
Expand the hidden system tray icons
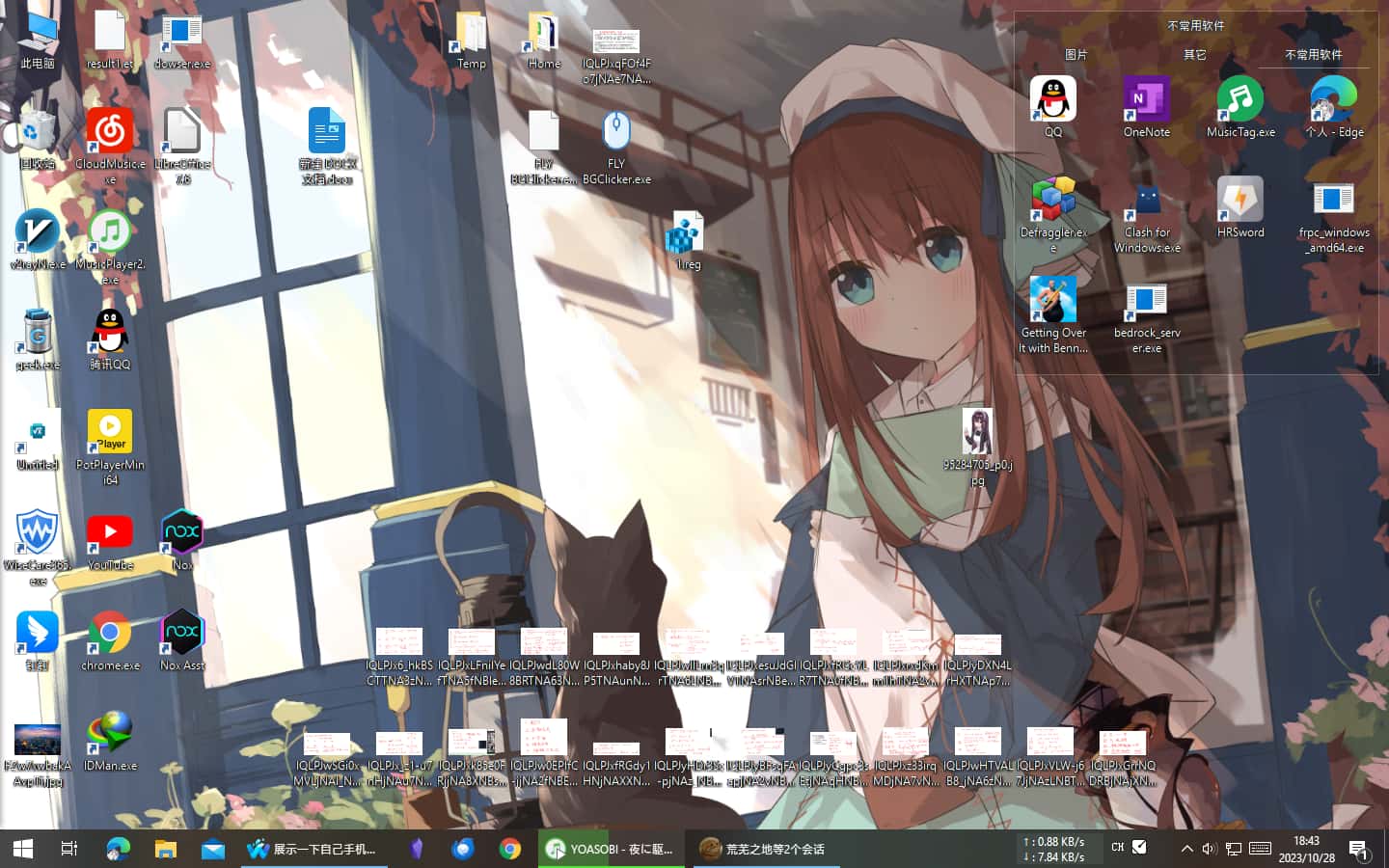click(x=1186, y=849)
